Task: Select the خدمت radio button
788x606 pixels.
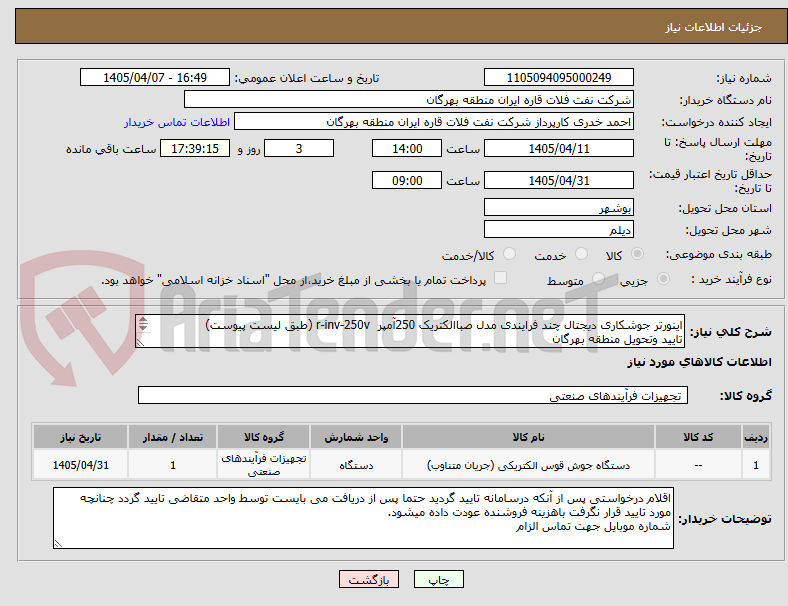Action: pos(581,254)
